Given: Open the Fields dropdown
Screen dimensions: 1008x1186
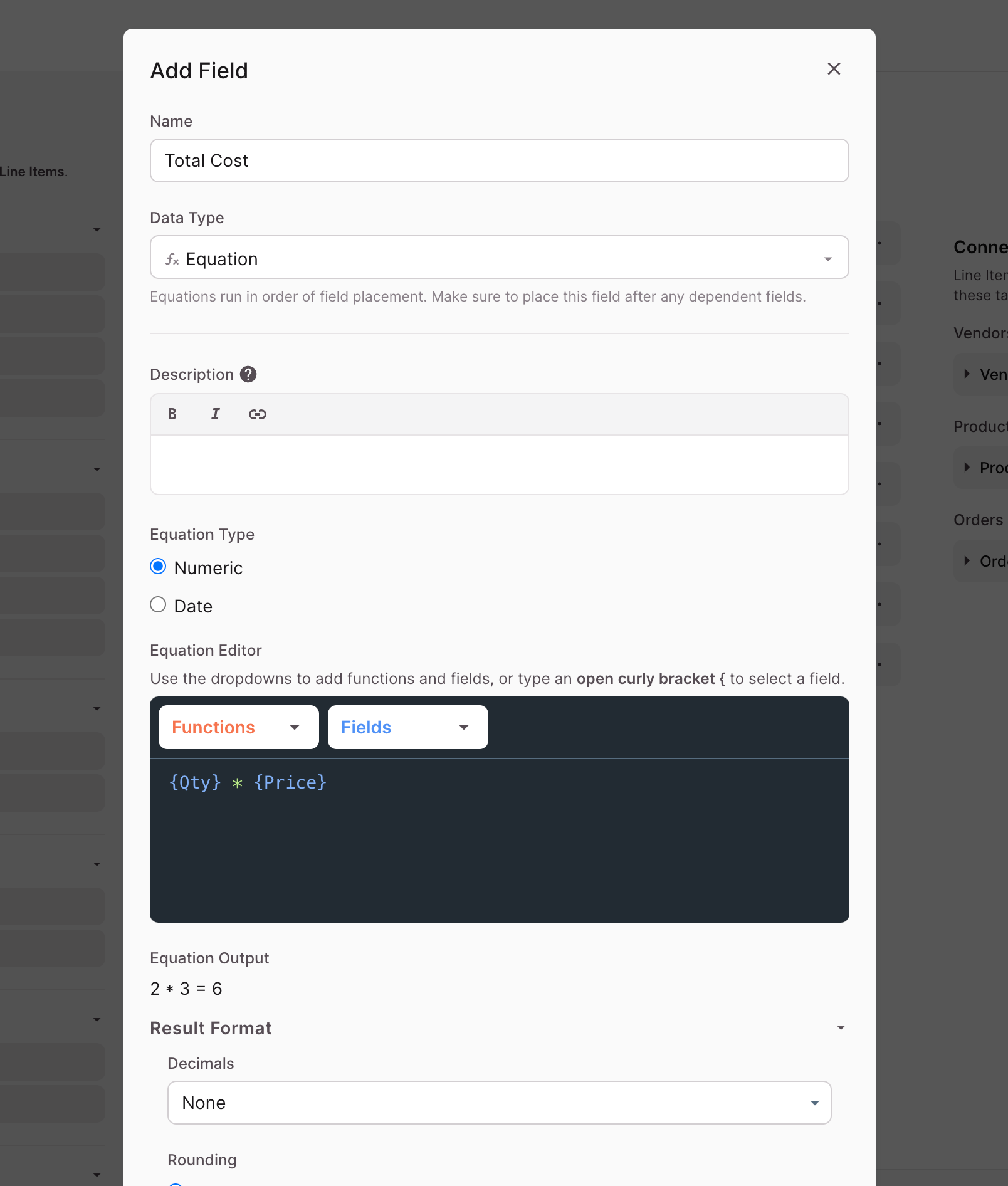Looking at the screenshot, I should 408,727.
